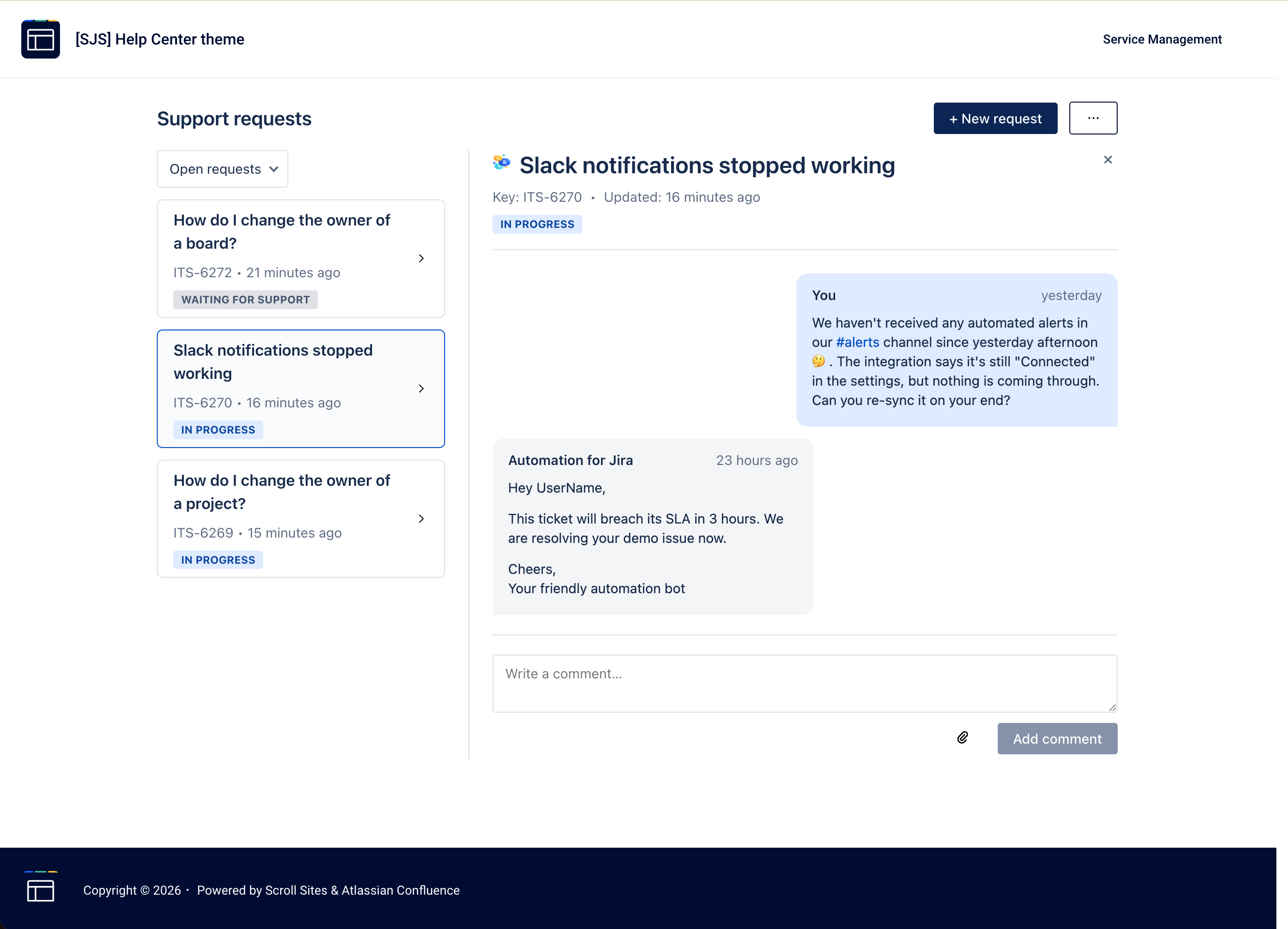Click the [SJS] Help Center theme title

click(x=160, y=39)
